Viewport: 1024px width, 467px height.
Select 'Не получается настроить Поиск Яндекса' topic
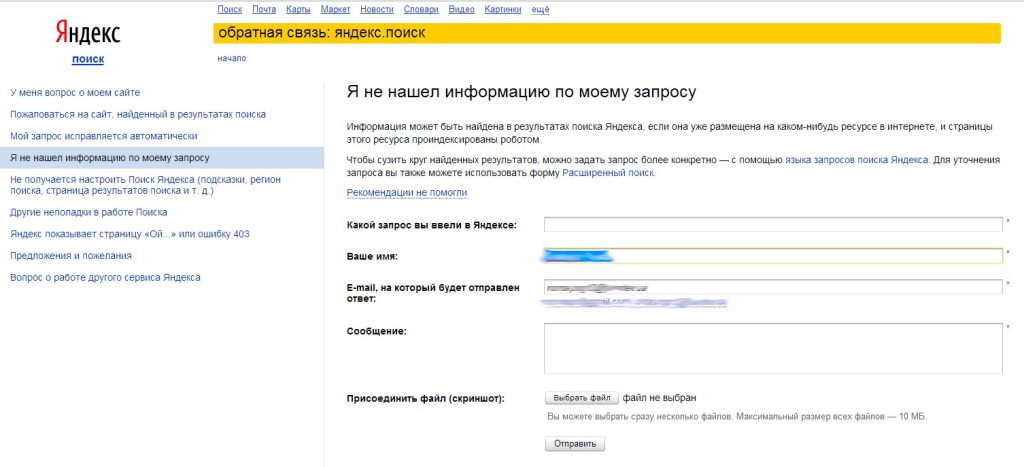pos(146,185)
